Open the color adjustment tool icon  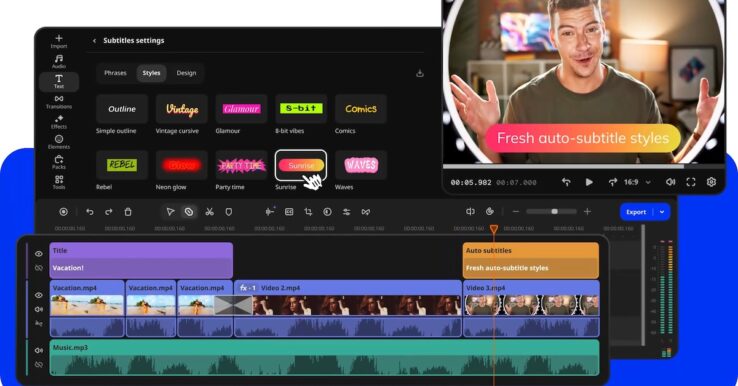point(328,212)
